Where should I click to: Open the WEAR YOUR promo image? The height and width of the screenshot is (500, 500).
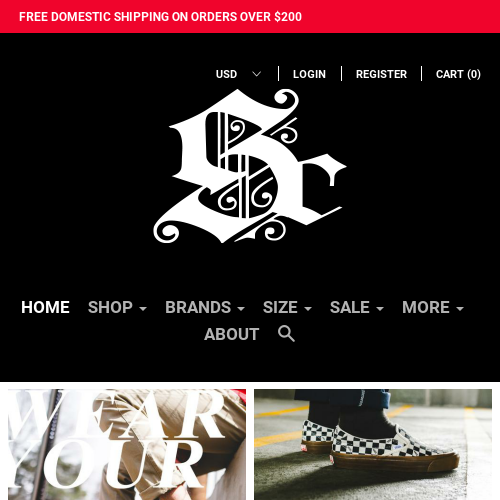pyautogui.click(x=127, y=444)
